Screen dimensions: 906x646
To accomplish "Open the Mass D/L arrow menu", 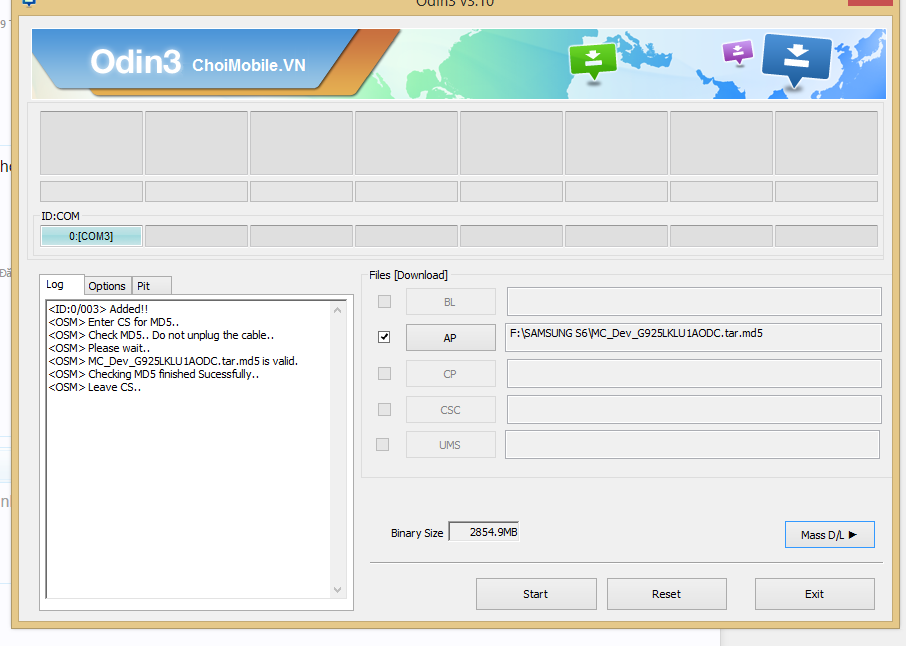I will (829, 535).
